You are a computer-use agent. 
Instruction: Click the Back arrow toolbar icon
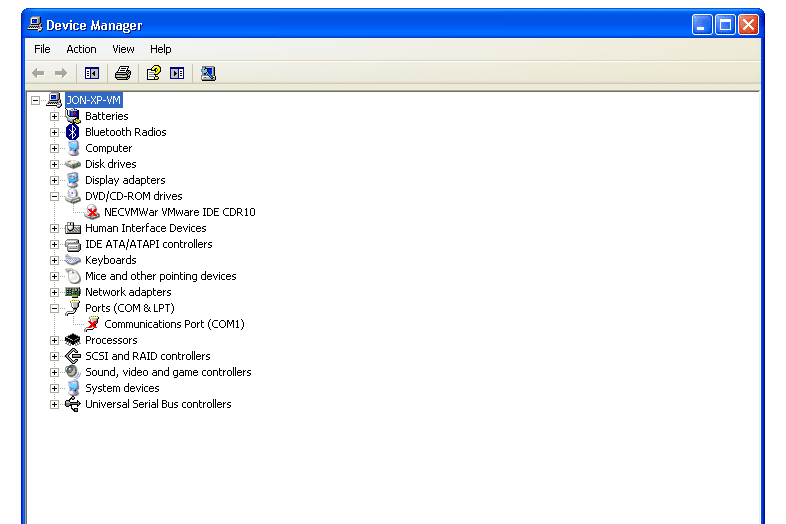pos(38,73)
